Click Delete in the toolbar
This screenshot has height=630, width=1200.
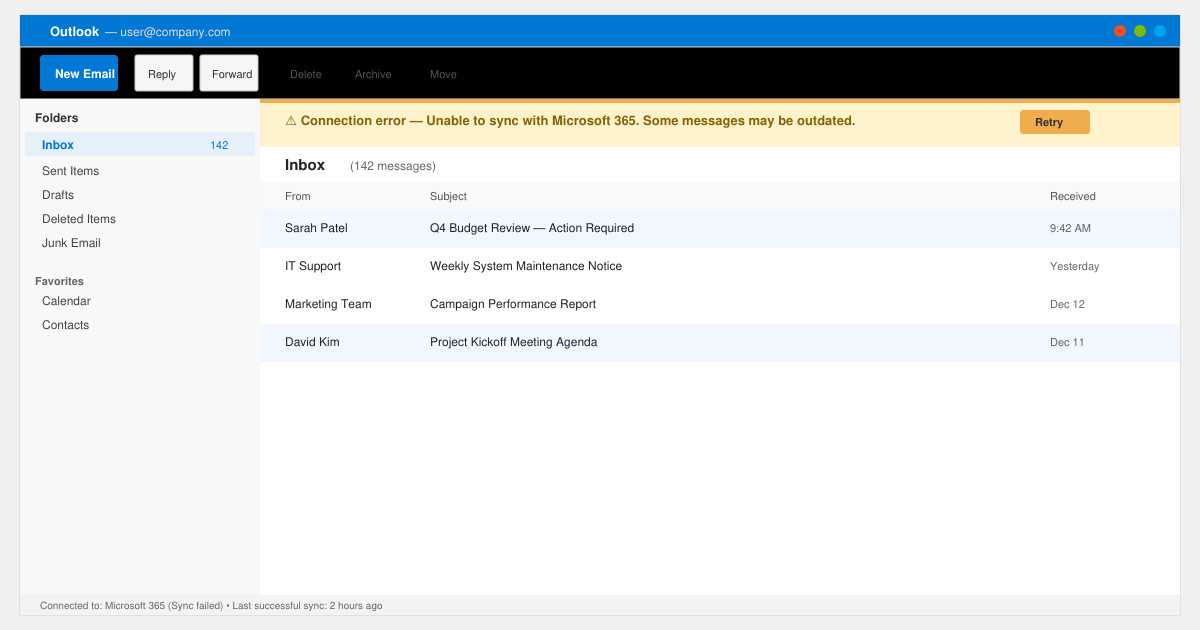[306, 74]
